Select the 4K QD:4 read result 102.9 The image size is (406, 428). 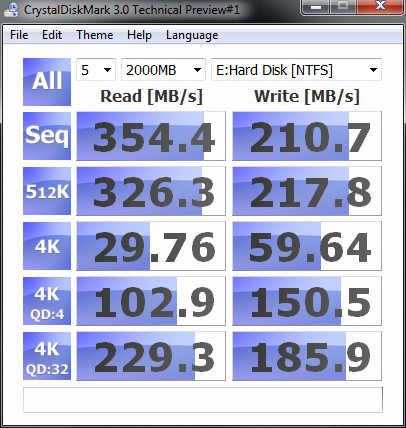pos(151,301)
